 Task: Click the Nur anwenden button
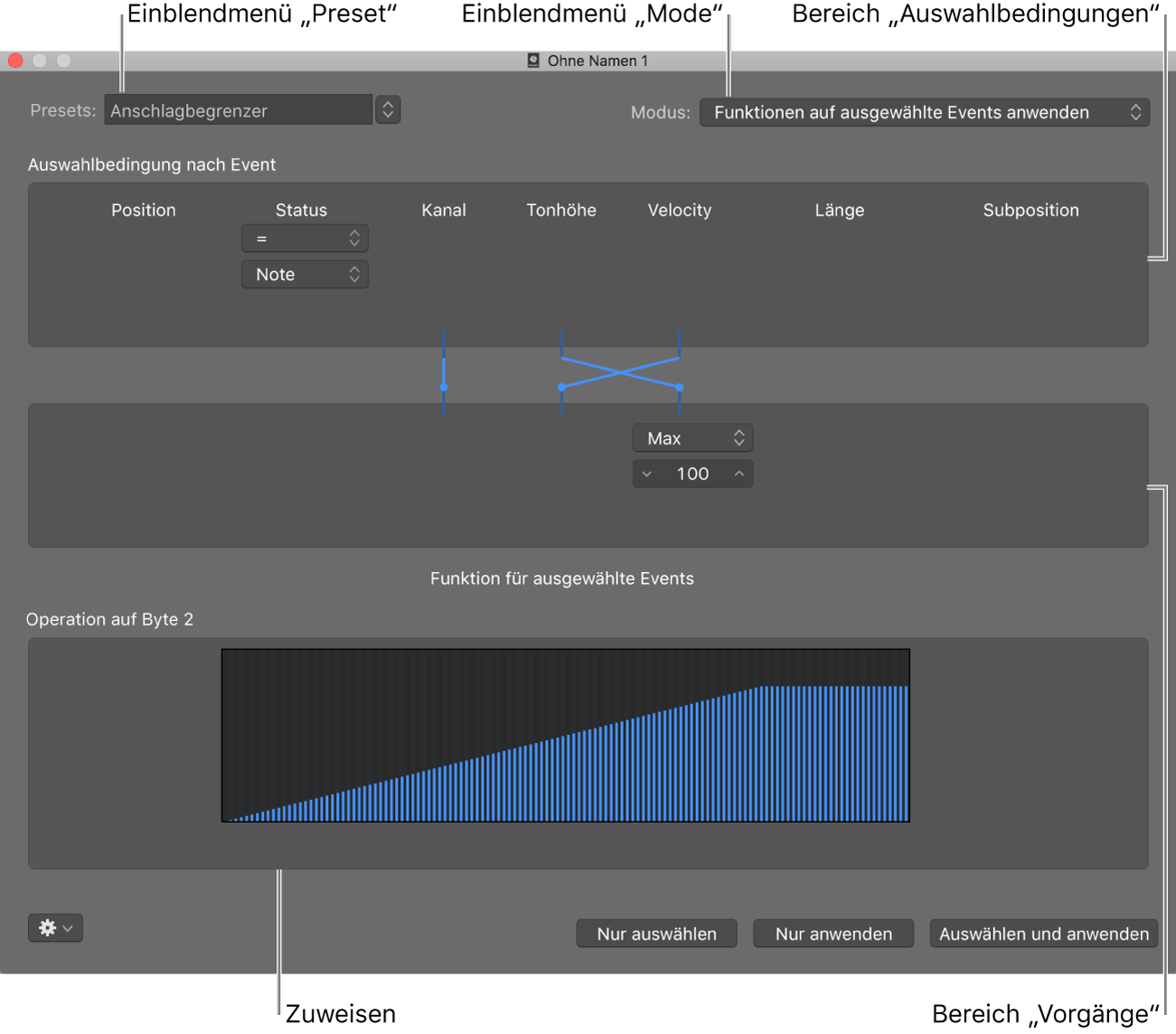pyautogui.click(x=833, y=934)
